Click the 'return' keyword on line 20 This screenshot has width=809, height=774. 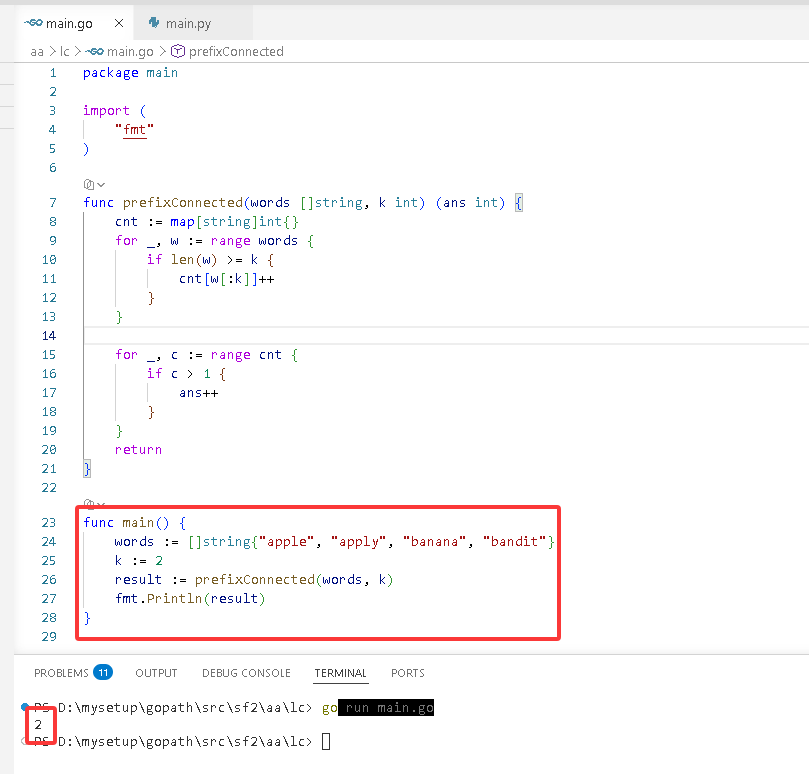click(x=138, y=450)
